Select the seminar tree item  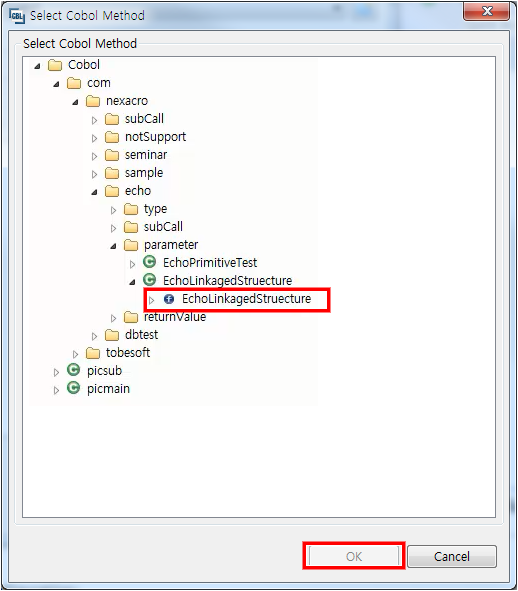click(x=146, y=155)
